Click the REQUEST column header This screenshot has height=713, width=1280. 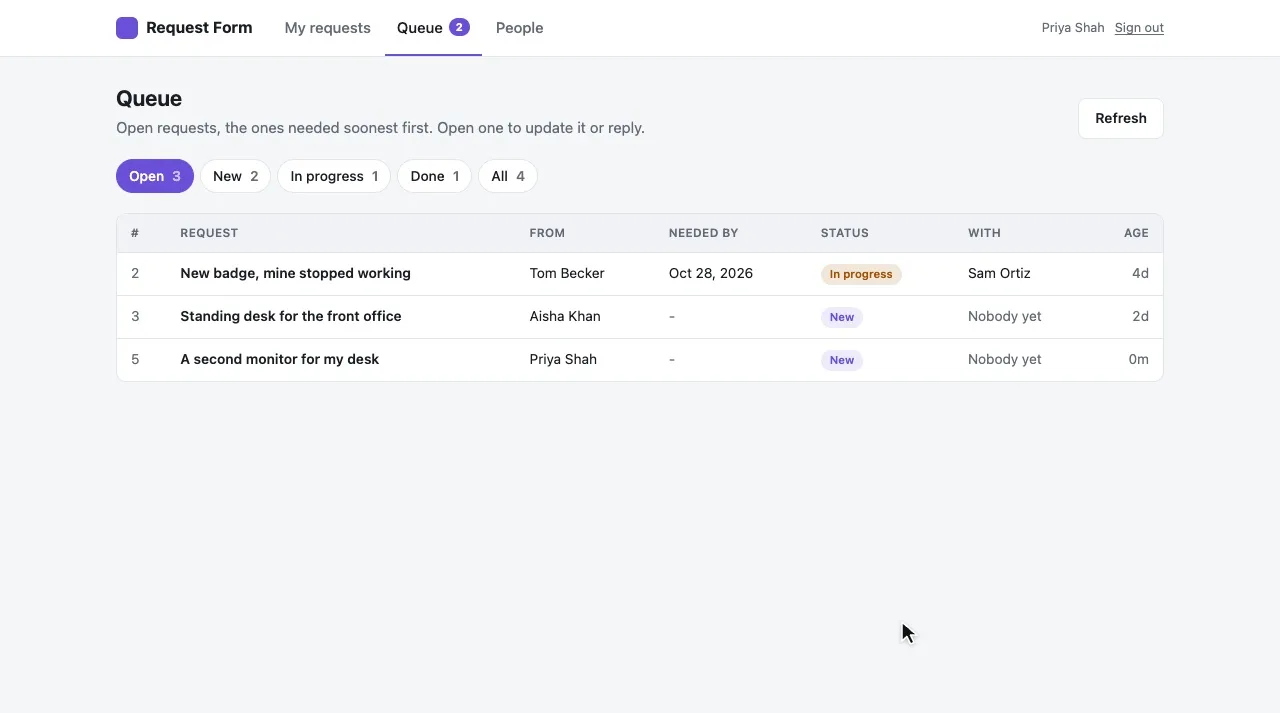point(209,233)
